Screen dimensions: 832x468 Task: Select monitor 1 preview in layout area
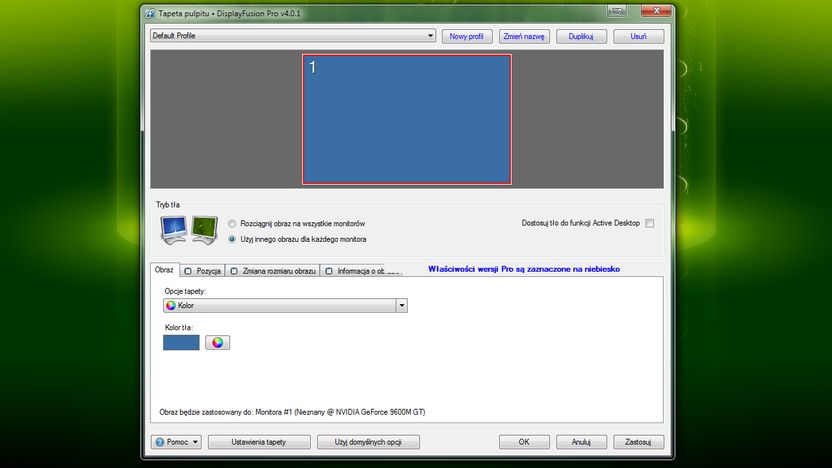click(407, 119)
